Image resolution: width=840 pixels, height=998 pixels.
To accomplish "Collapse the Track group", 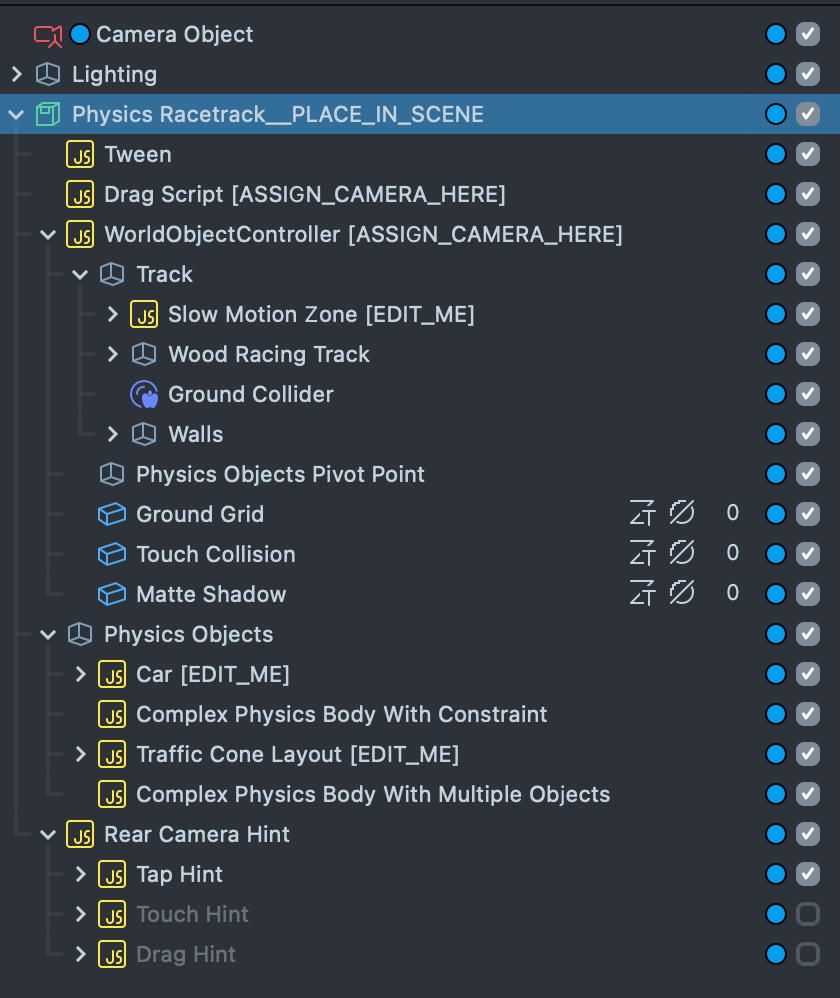I will click(x=81, y=275).
